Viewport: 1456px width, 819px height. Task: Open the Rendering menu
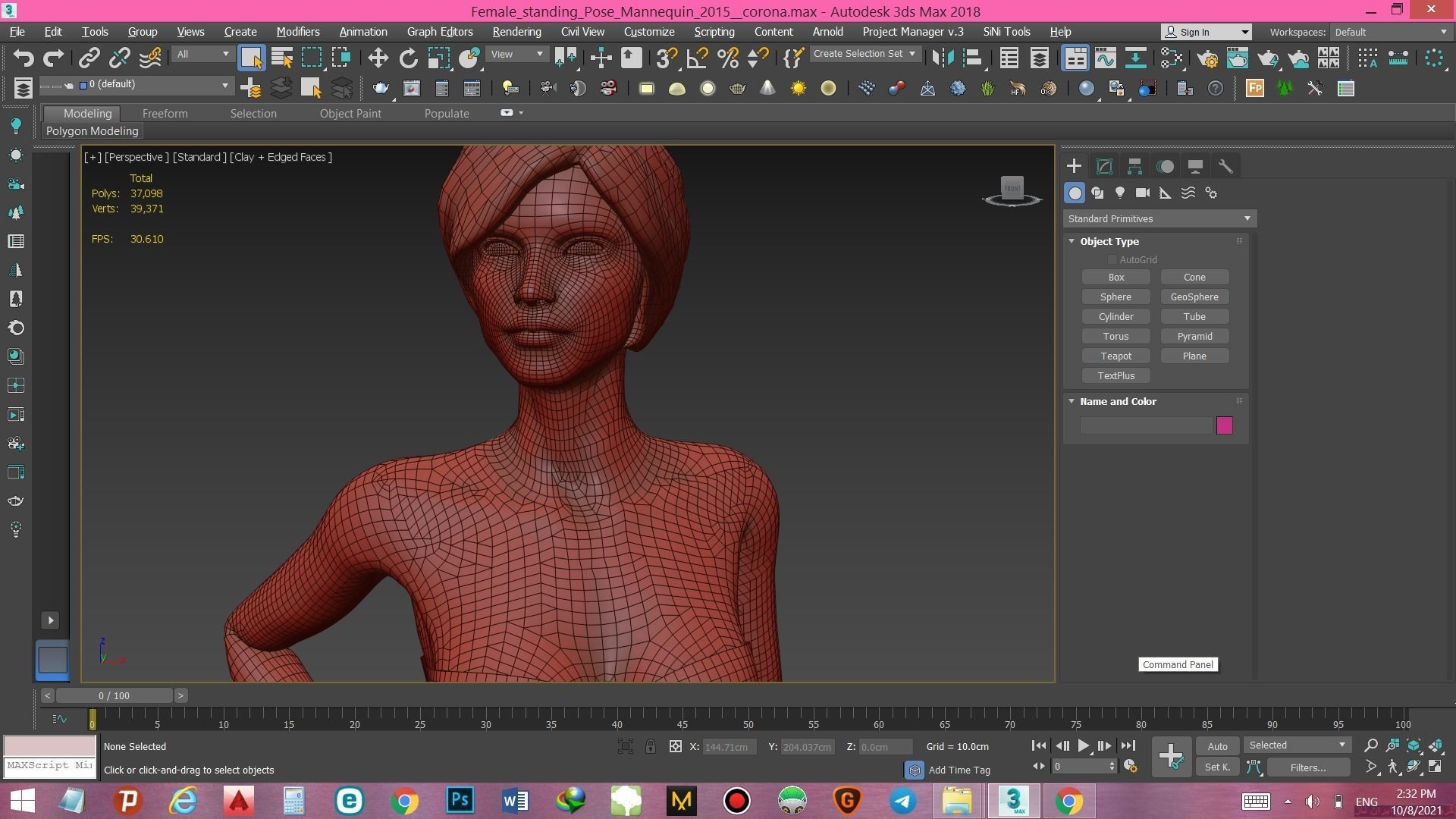pyautogui.click(x=516, y=32)
